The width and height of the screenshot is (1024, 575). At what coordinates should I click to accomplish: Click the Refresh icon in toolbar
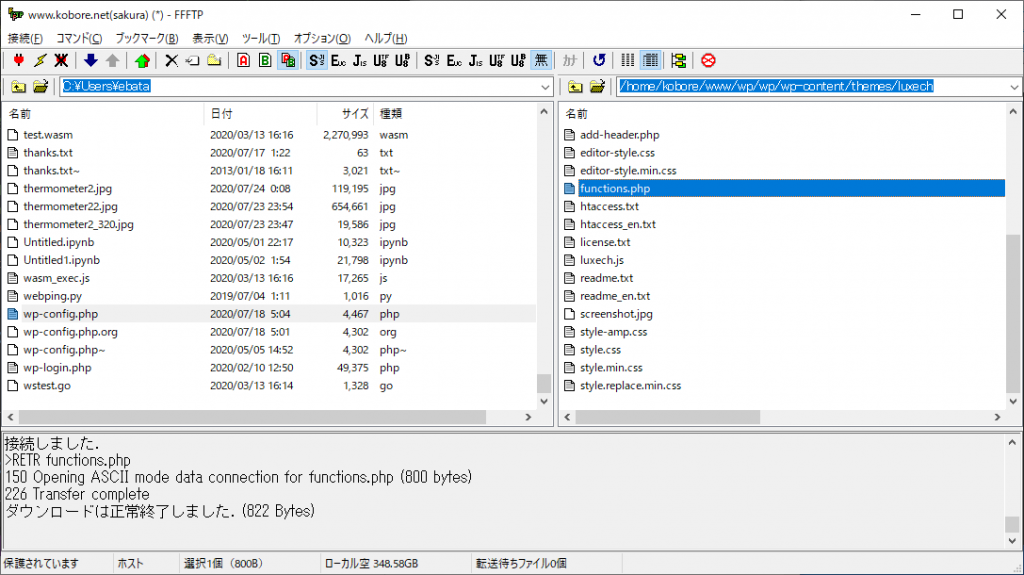click(x=599, y=61)
